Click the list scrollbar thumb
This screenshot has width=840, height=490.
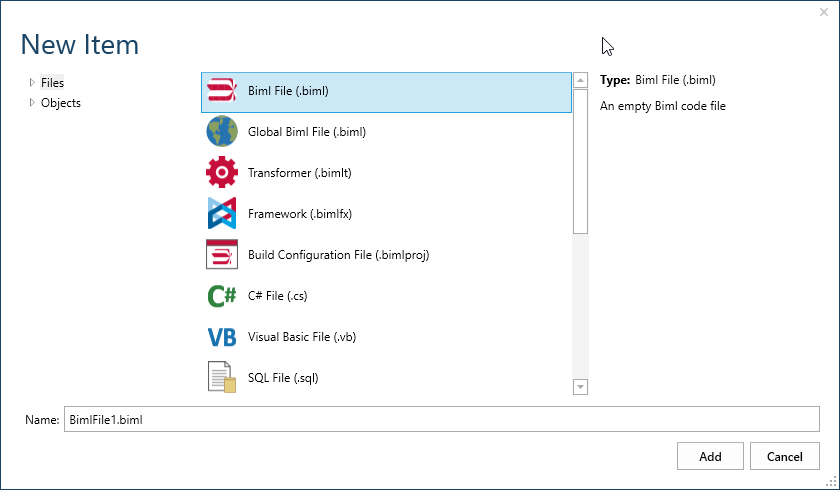coord(580,160)
